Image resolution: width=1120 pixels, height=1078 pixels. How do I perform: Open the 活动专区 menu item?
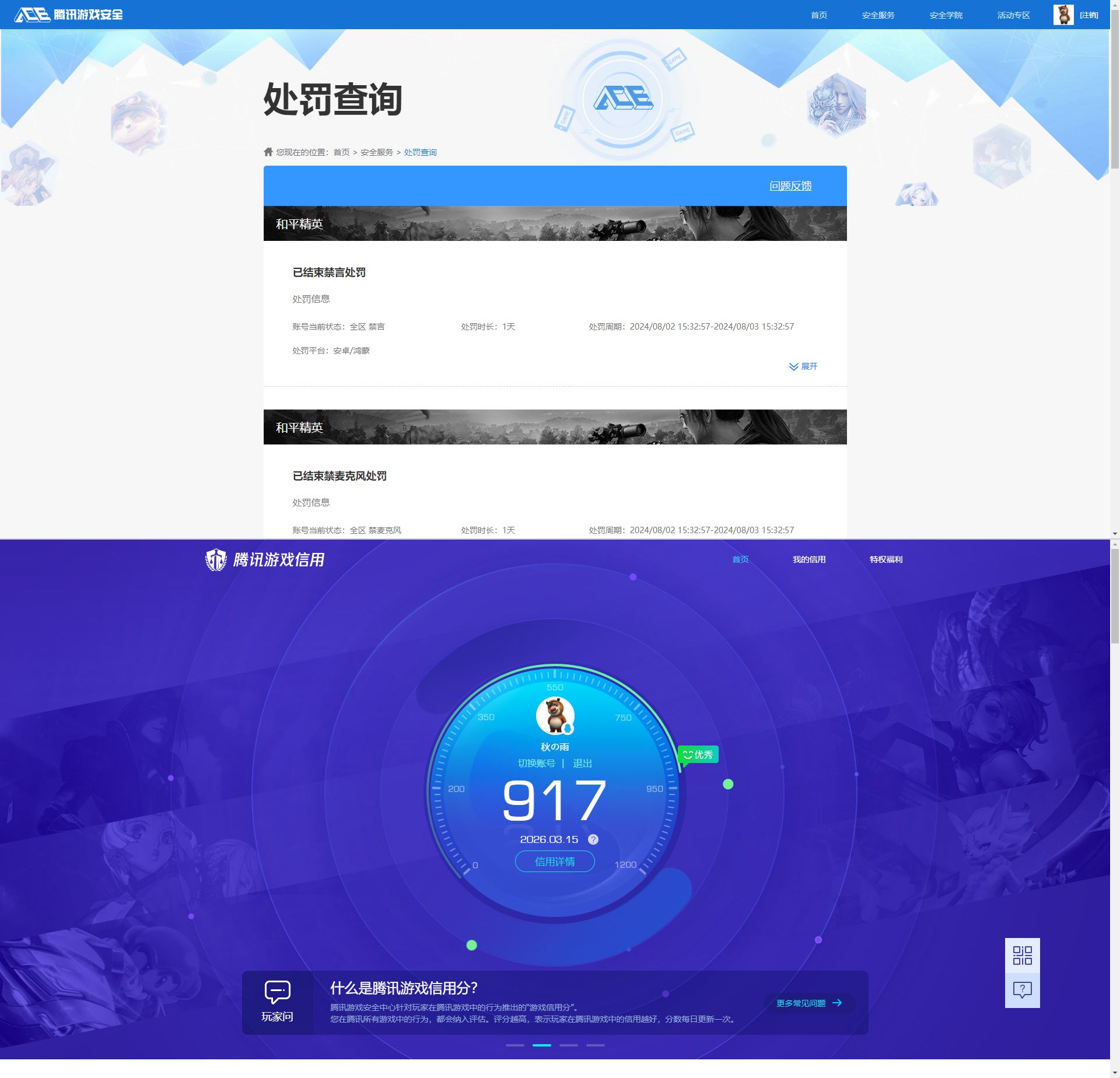(x=1013, y=15)
